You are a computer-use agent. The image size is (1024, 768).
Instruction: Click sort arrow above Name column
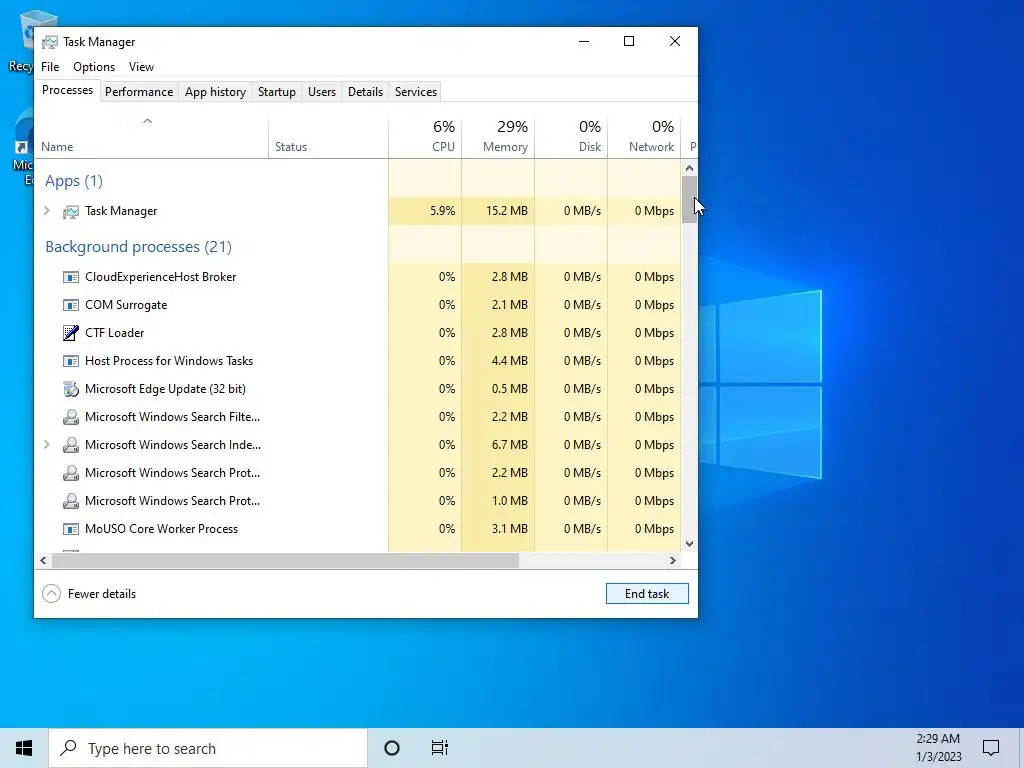click(148, 121)
